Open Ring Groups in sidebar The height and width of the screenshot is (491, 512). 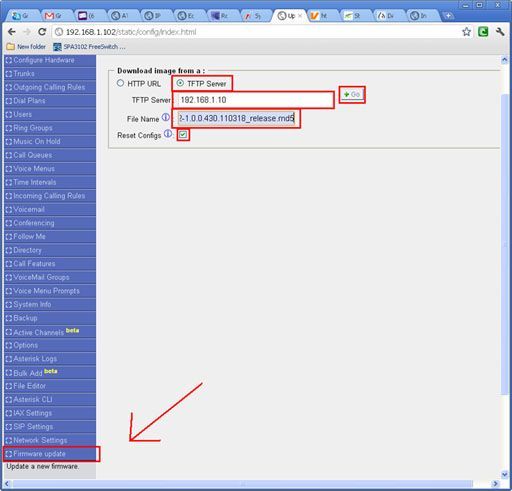[x=50, y=128]
